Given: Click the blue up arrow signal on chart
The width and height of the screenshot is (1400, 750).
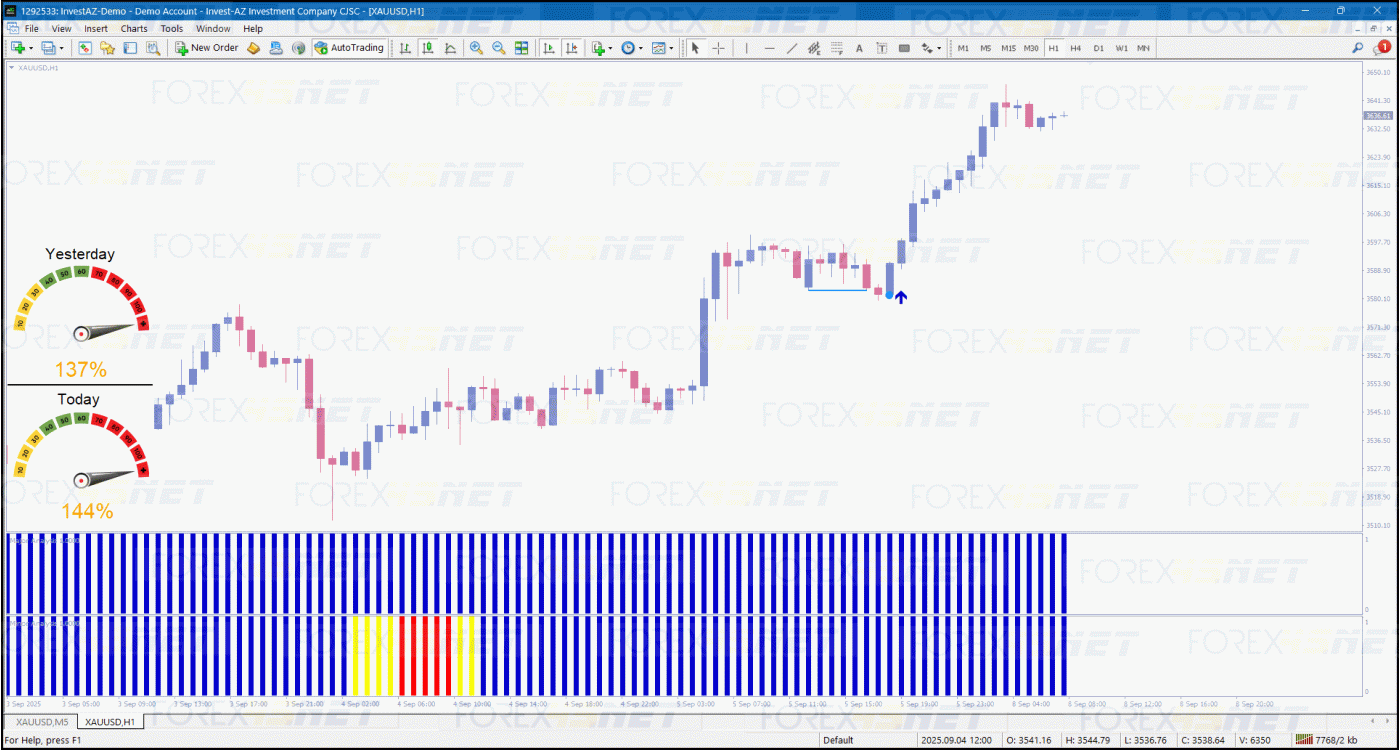Looking at the screenshot, I should coord(901,297).
